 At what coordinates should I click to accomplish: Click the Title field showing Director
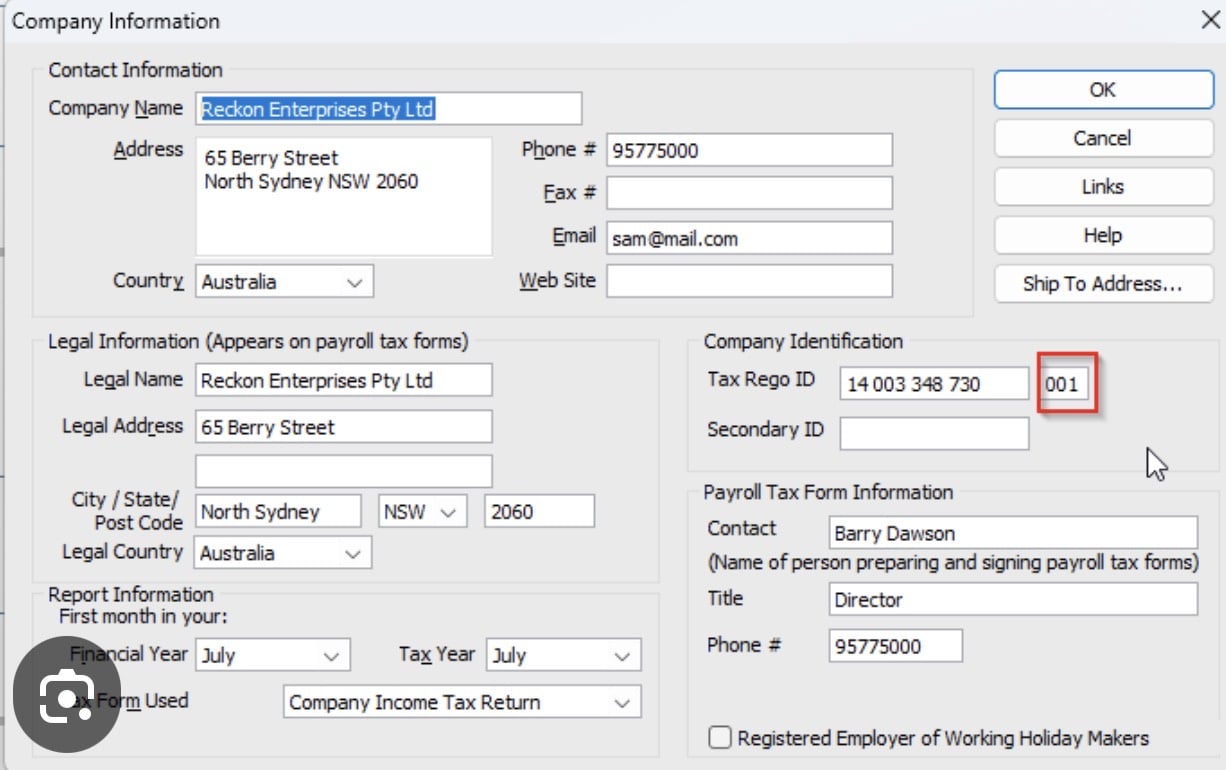click(x=1013, y=600)
